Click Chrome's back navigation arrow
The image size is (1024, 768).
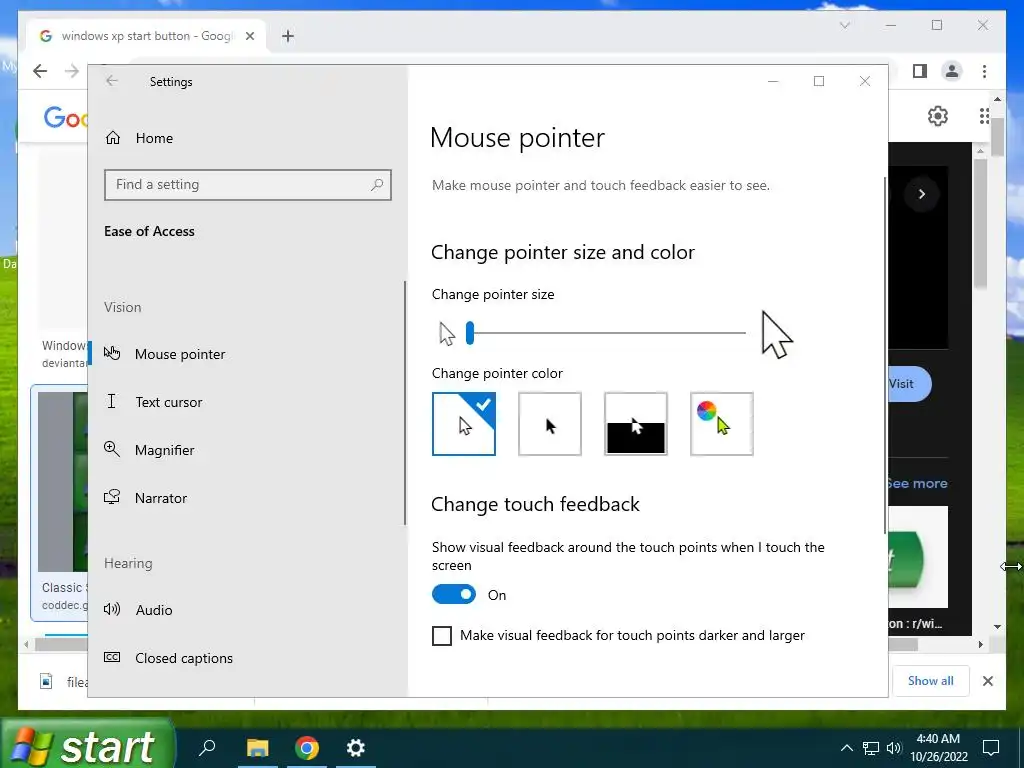(40, 71)
